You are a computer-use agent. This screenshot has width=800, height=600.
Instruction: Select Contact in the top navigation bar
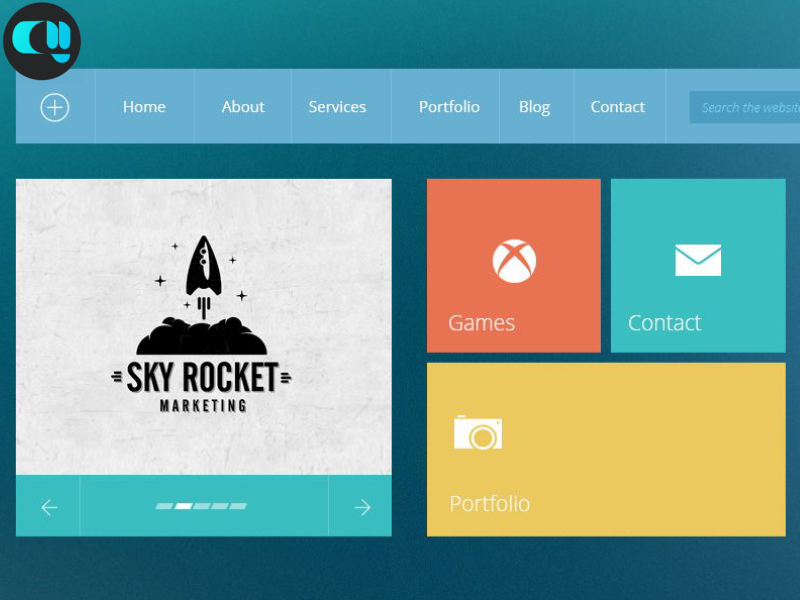[617, 107]
